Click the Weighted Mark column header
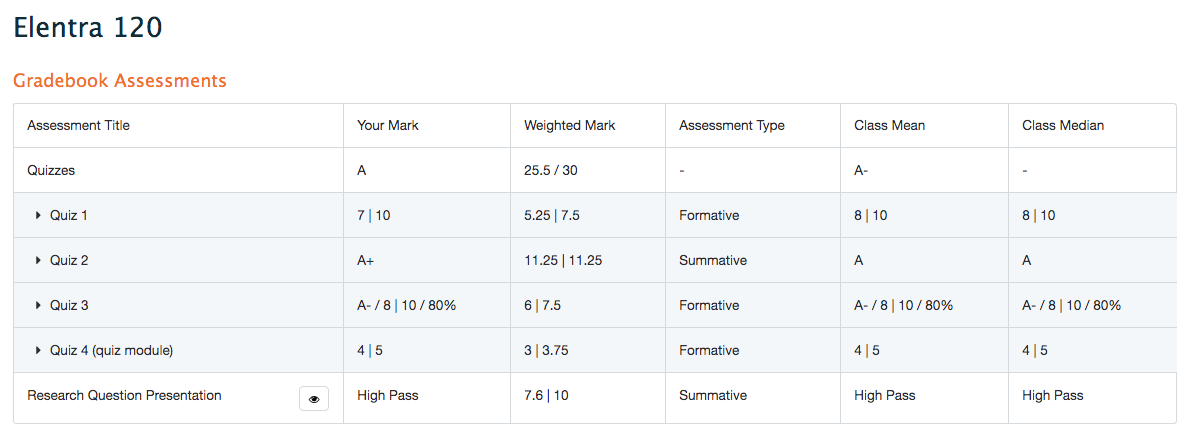 click(x=569, y=126)
